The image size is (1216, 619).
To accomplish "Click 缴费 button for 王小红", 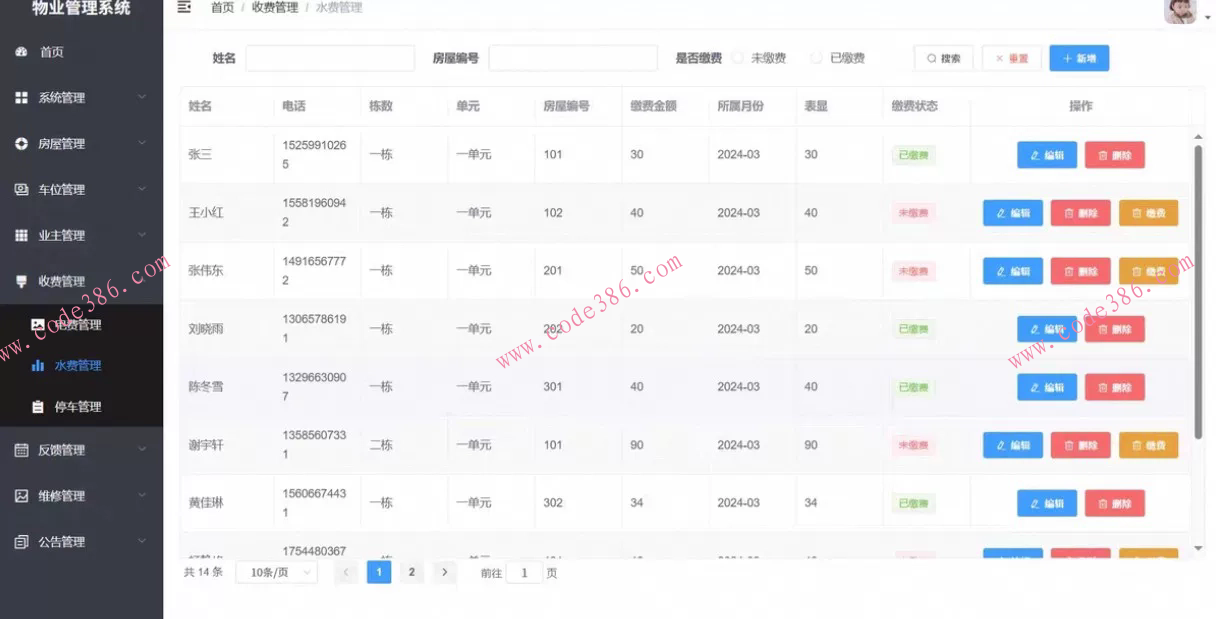I will [x=1148, y=213].
